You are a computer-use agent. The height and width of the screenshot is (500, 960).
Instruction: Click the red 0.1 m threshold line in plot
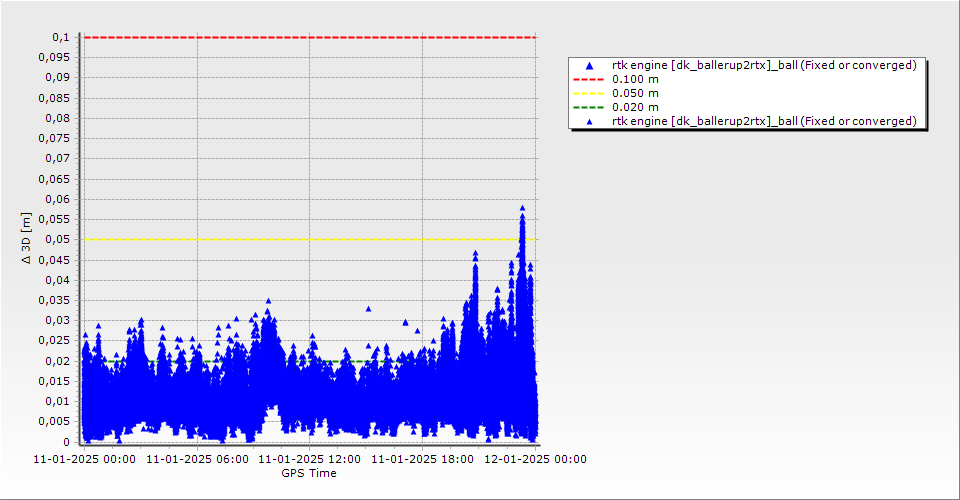coord(310,37)
